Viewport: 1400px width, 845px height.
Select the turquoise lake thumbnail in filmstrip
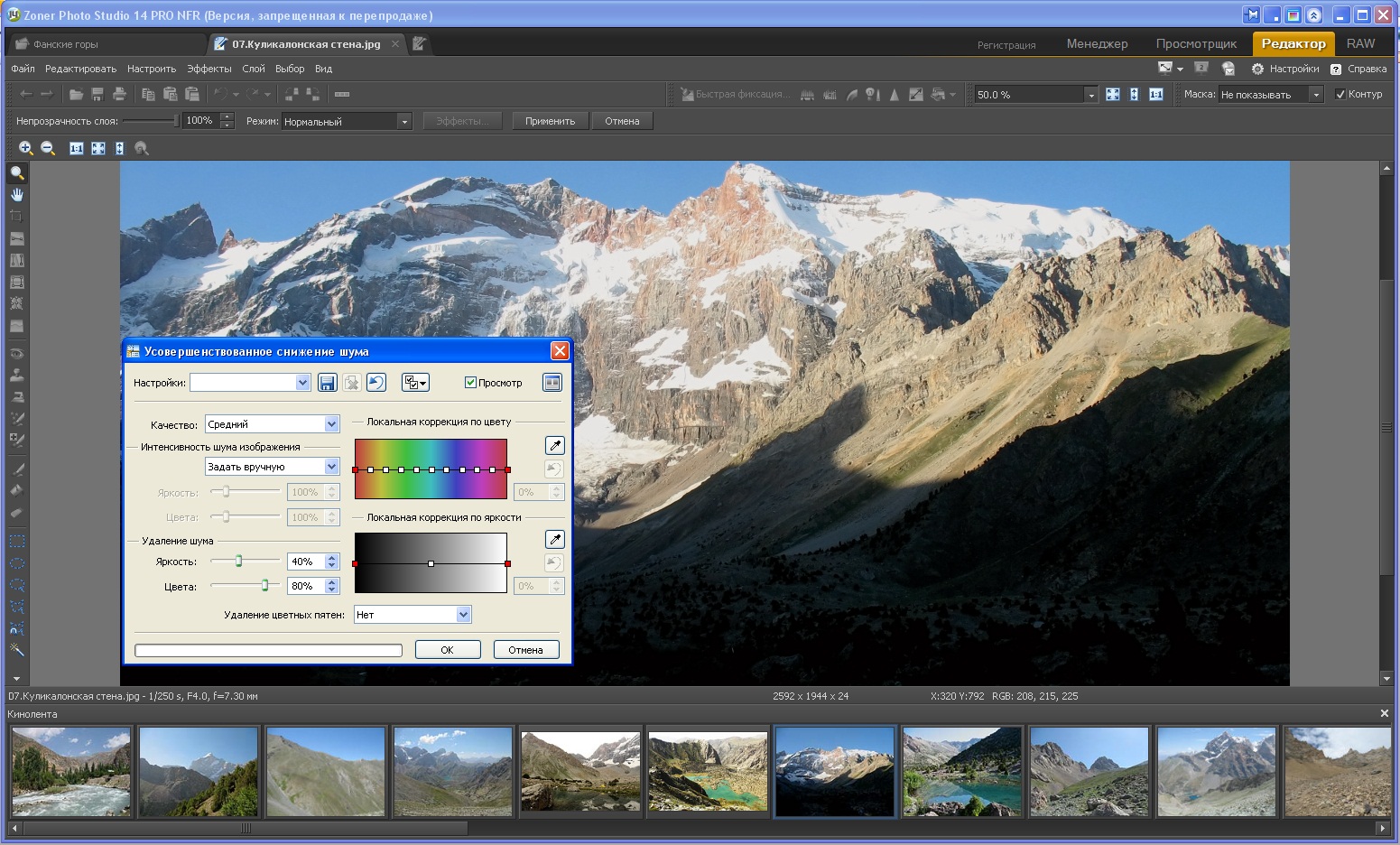click(x=708, y=773)
